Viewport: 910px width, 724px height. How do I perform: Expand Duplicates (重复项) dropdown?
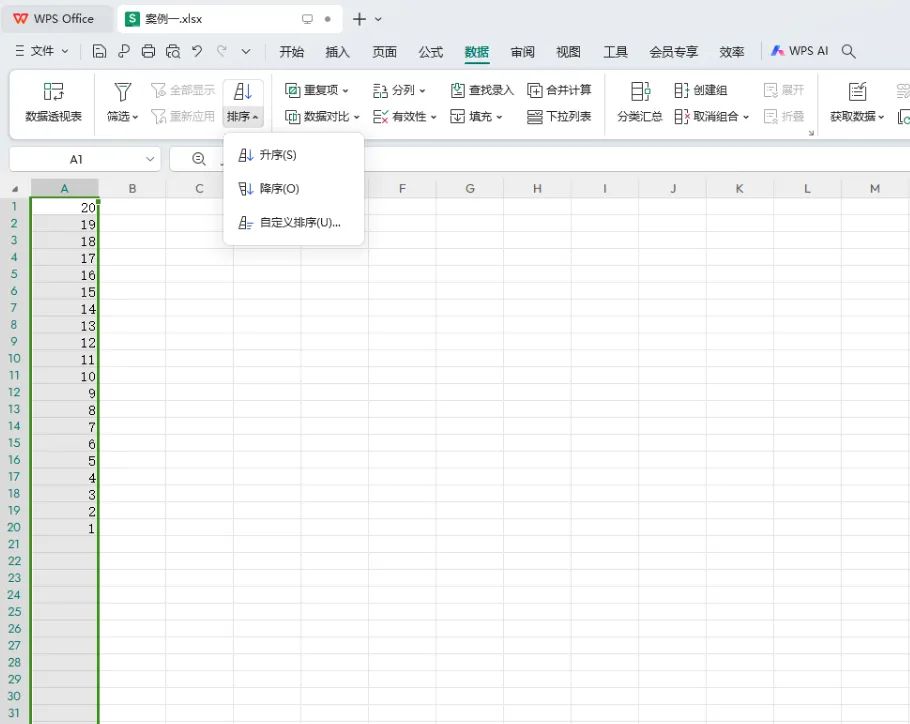coord(345,90)
